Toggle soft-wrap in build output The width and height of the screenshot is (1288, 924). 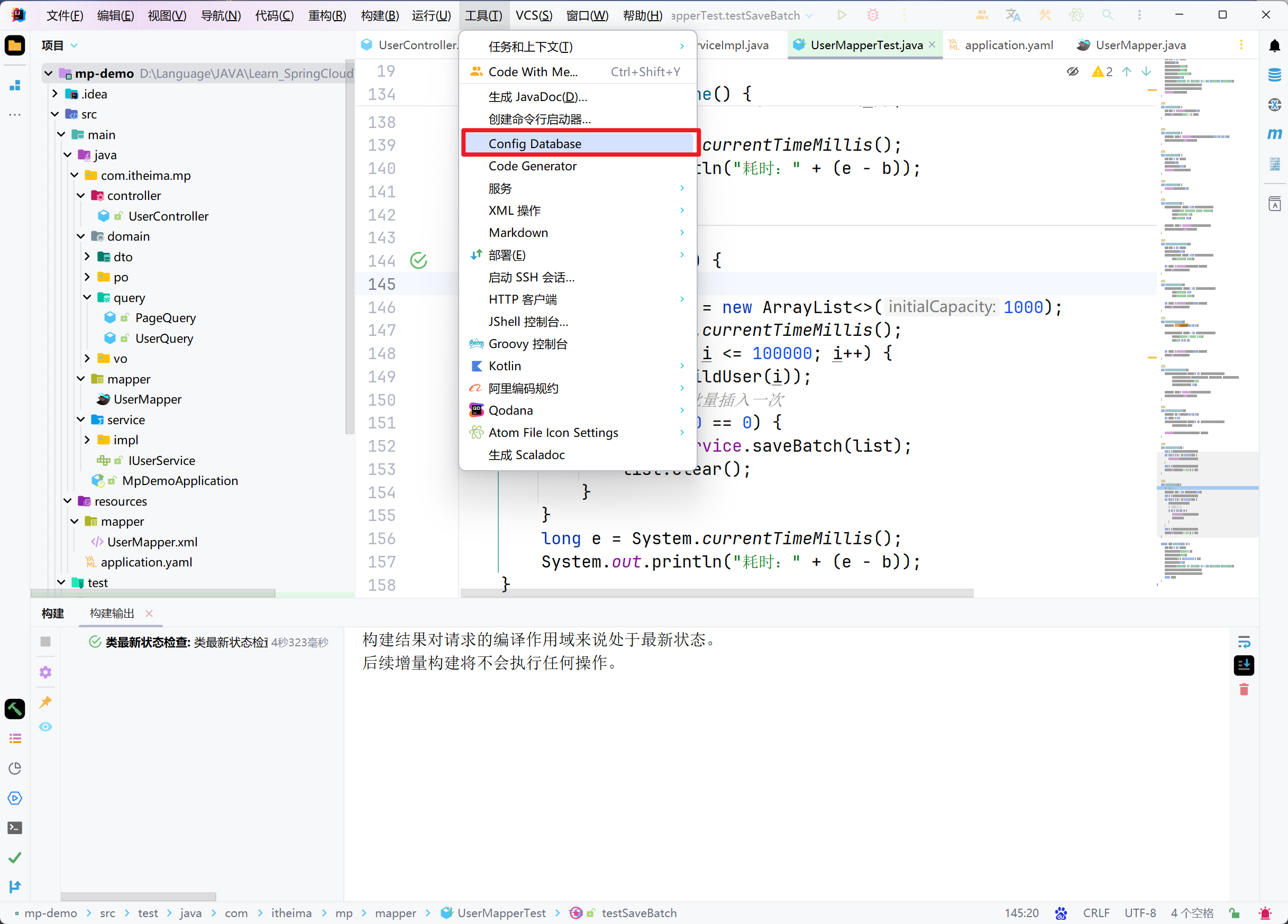[1244, 642]
